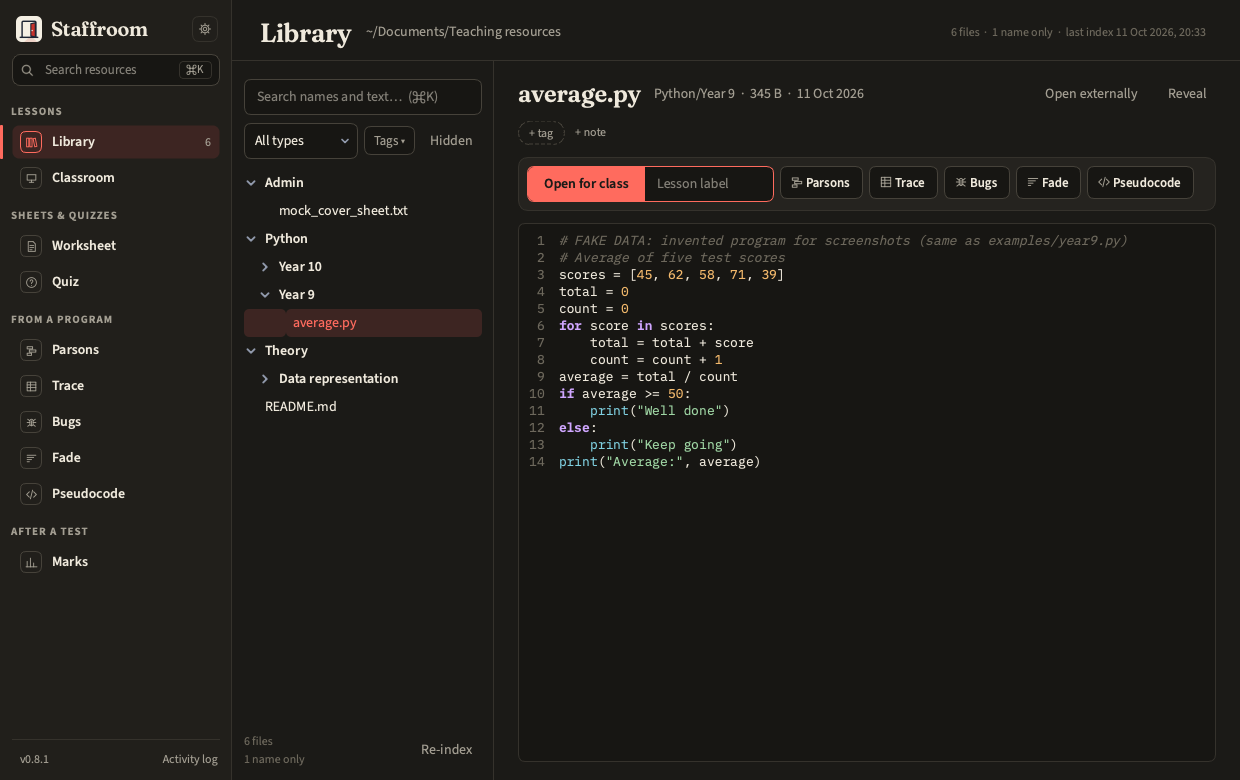Click the sidebar Pseudocode brackets icon

point(31,494)
